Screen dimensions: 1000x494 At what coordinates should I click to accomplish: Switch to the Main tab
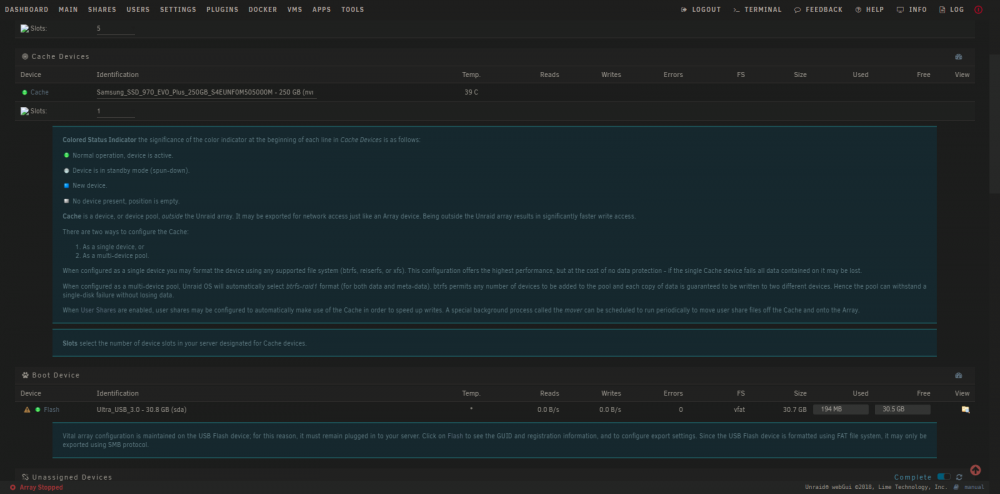pos(68,10)
